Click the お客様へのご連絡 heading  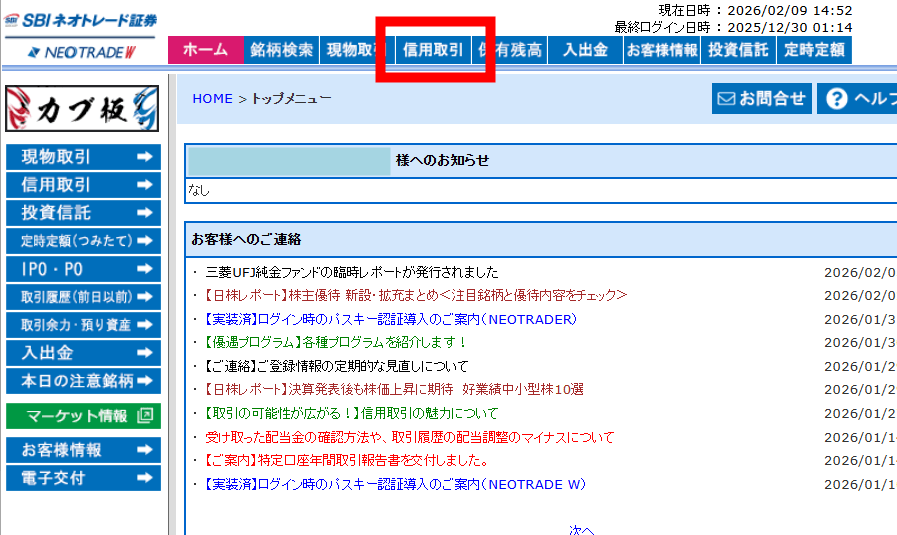coord(246,239)
